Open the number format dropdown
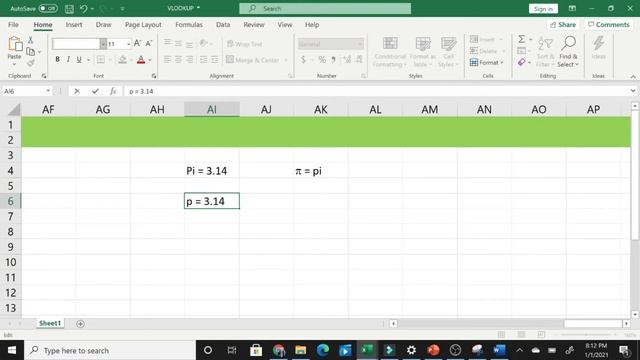Screen dimensions: 640x360 click(x=360, y=44)
